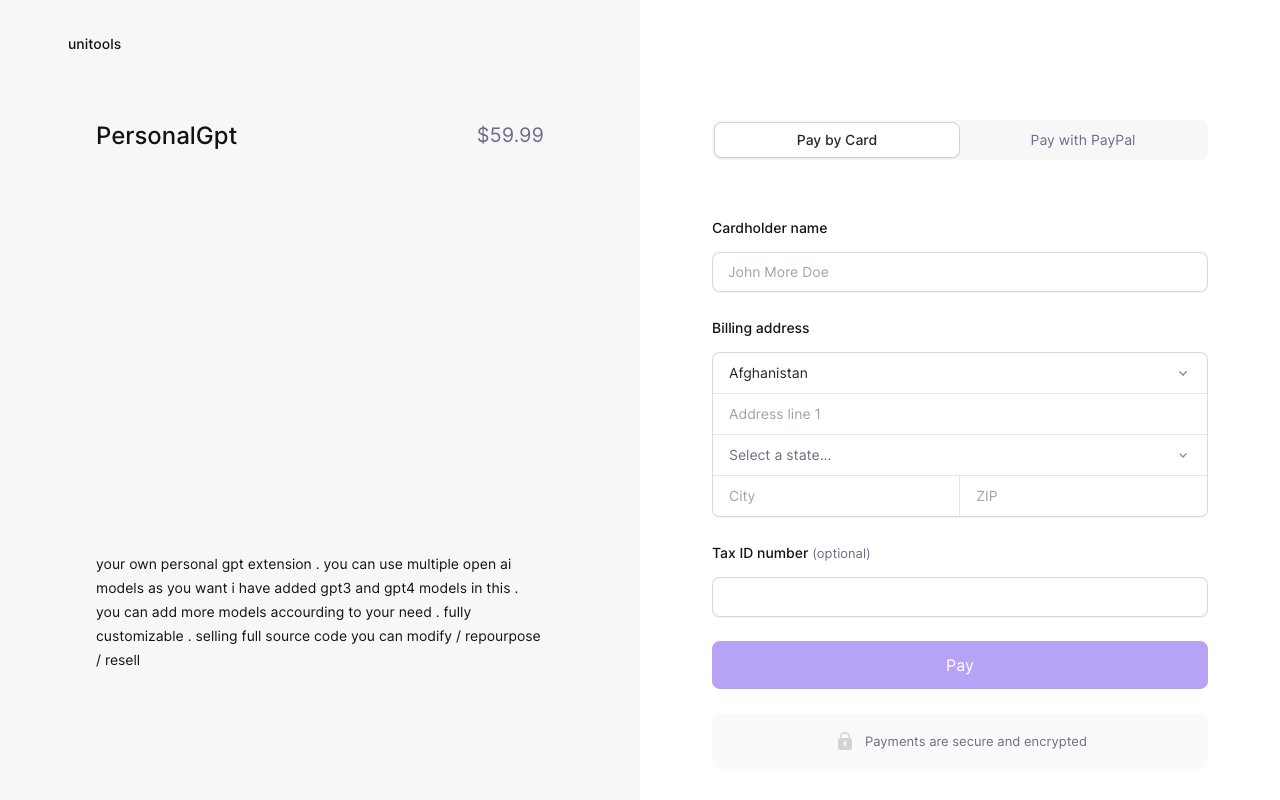Click the PersonalGpt product title

coord(166,136)
